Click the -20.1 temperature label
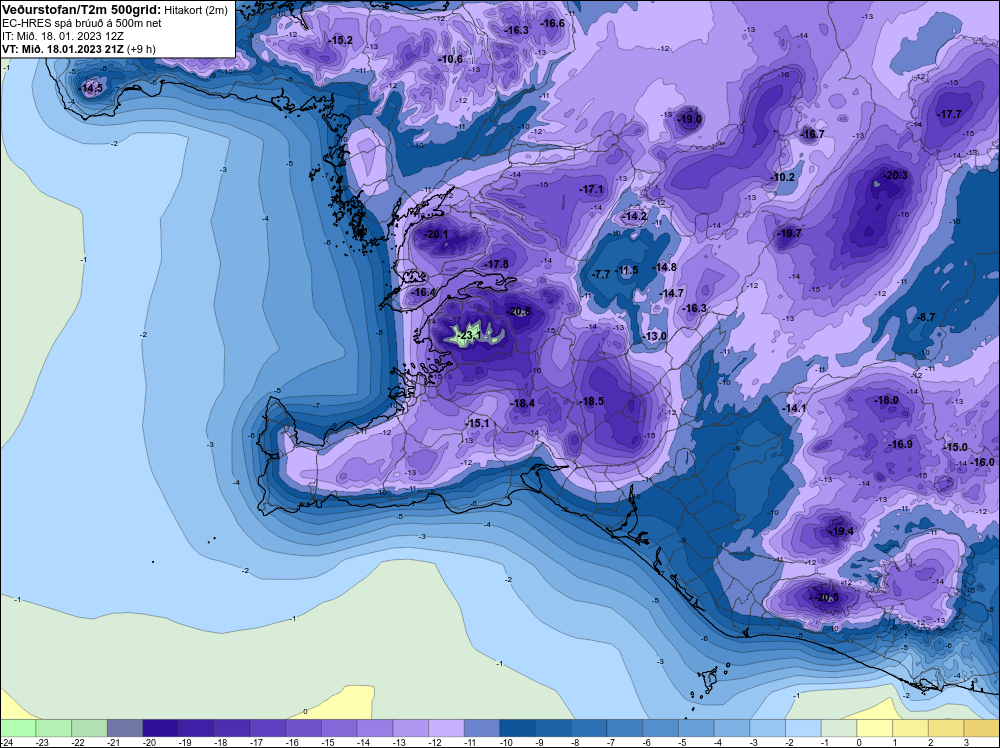Image resolution: width=1000 pixels, height=748 pixels. click(x=436, y=234)
